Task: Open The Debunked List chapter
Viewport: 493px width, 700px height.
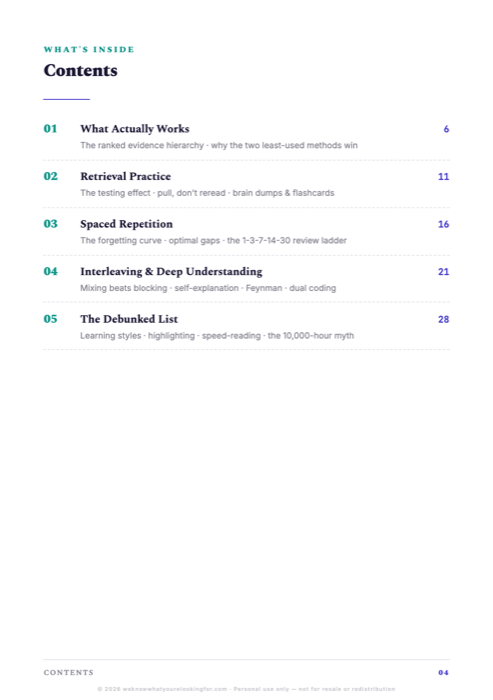Action: (x=129, y=319)
